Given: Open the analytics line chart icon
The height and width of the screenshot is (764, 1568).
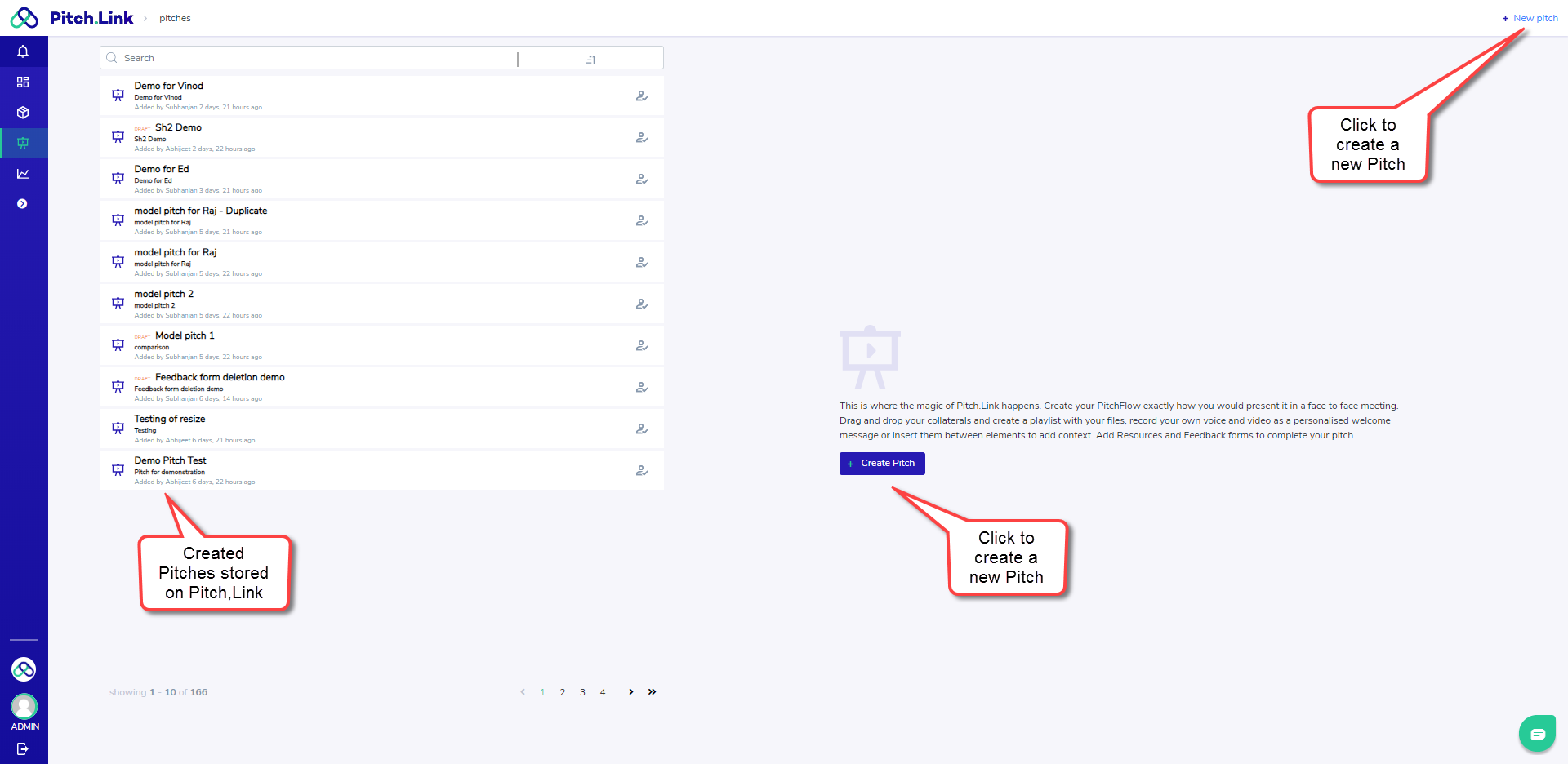Looking at the screenshot, I should 23,174.
